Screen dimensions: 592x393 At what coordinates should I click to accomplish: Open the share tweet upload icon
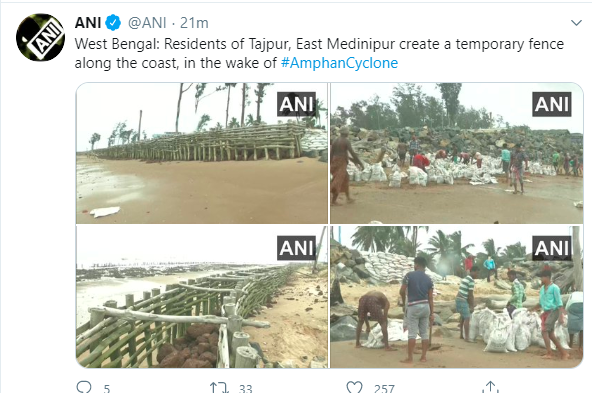(490, 387)
